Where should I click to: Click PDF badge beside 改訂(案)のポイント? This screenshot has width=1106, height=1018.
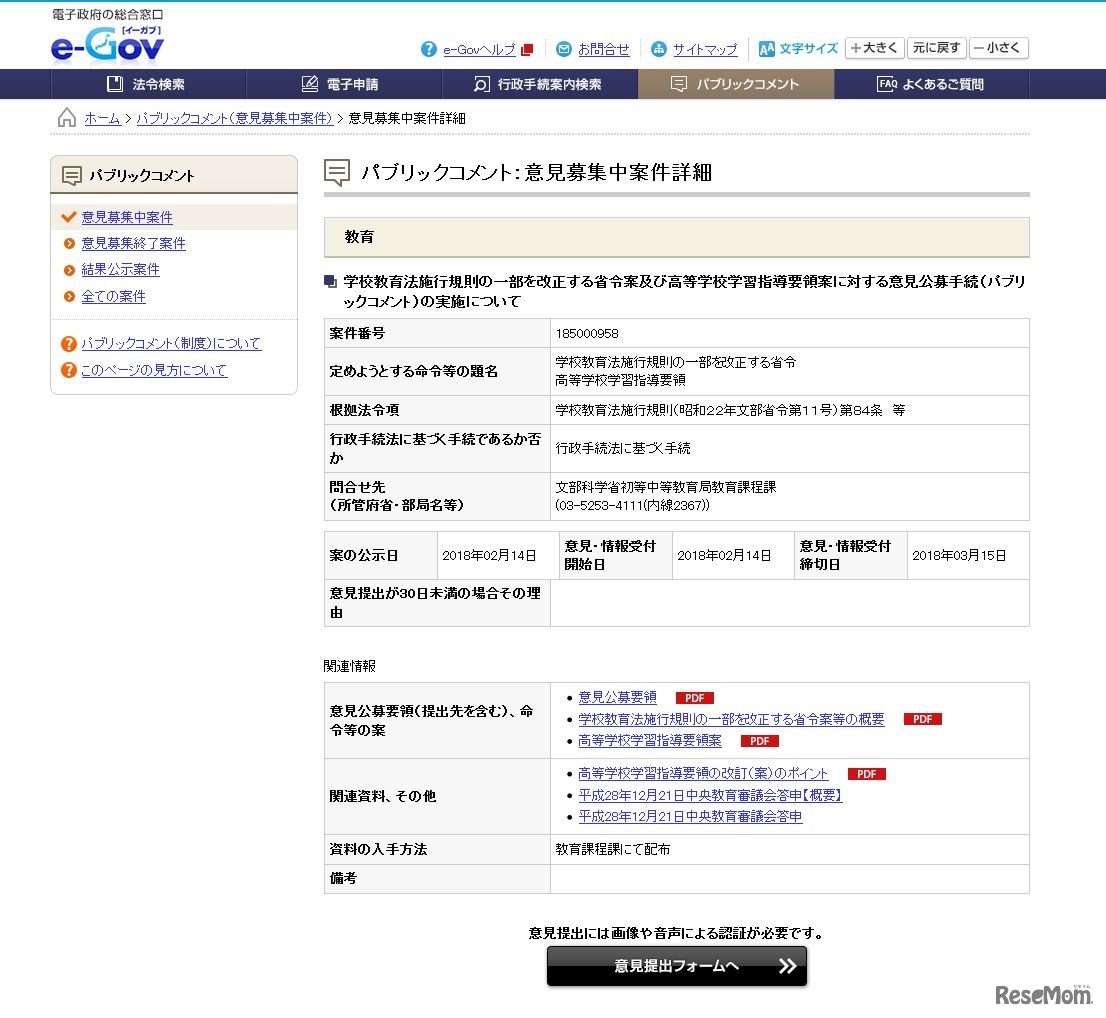point(866,774)
